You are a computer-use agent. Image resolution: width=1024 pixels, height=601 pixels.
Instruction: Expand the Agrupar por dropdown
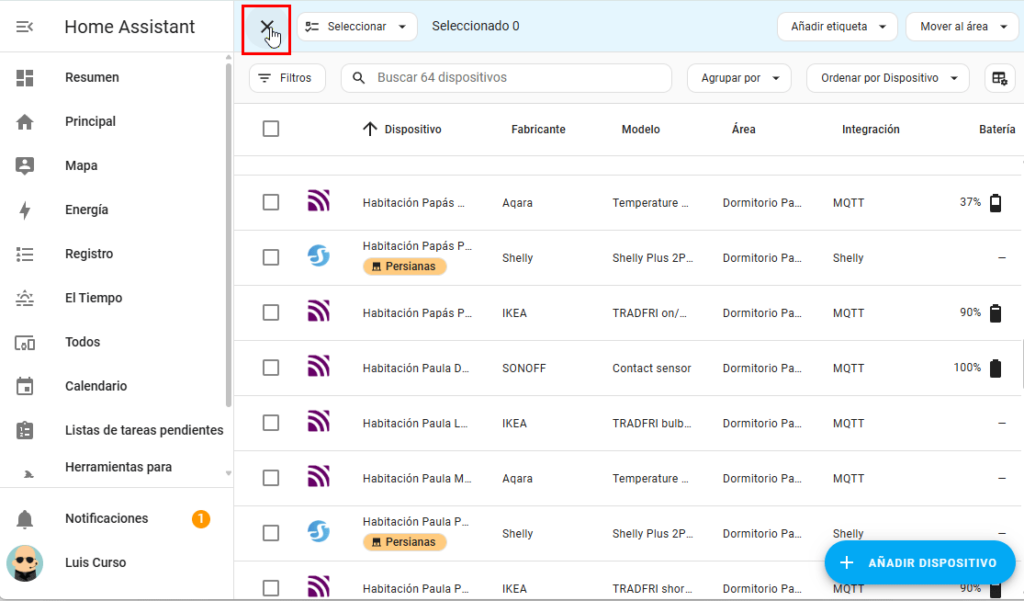[739, 78]
